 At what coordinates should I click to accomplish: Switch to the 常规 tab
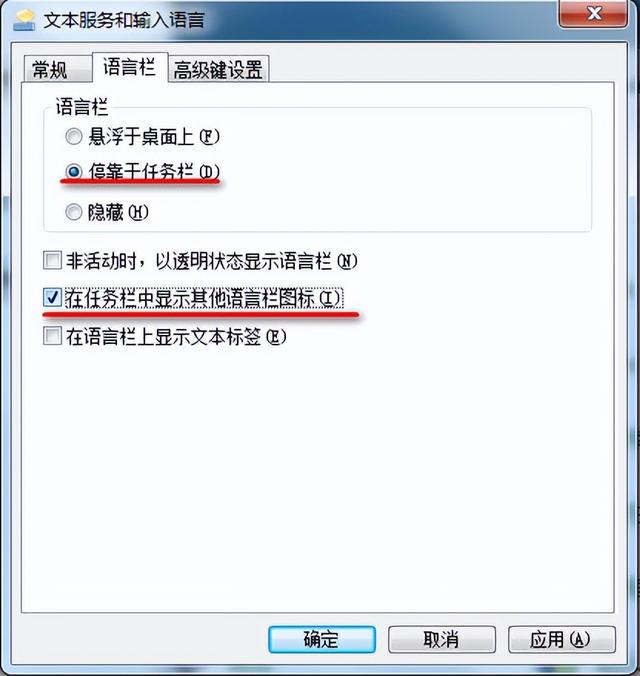coord(57,69)
